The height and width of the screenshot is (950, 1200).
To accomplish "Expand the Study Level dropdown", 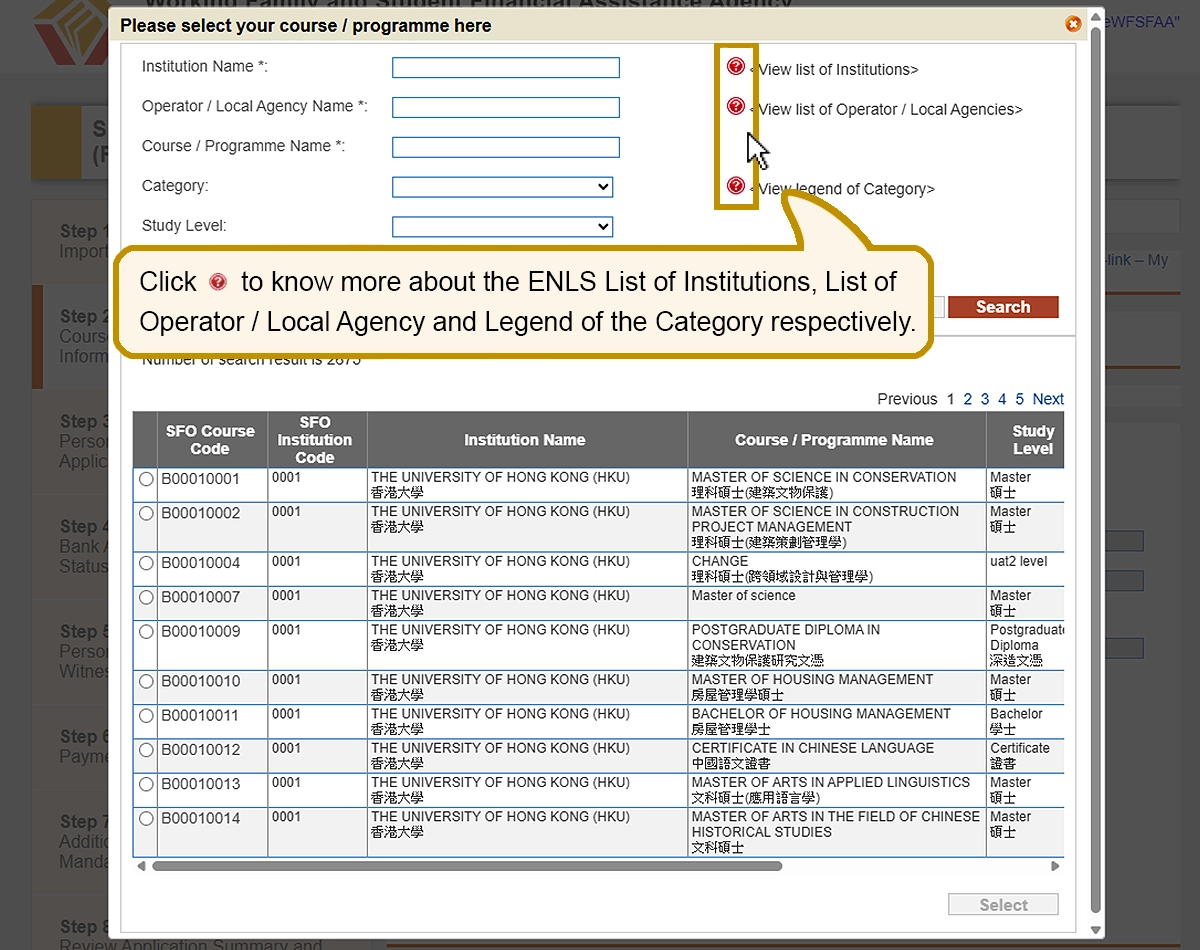I will point(502,227).
